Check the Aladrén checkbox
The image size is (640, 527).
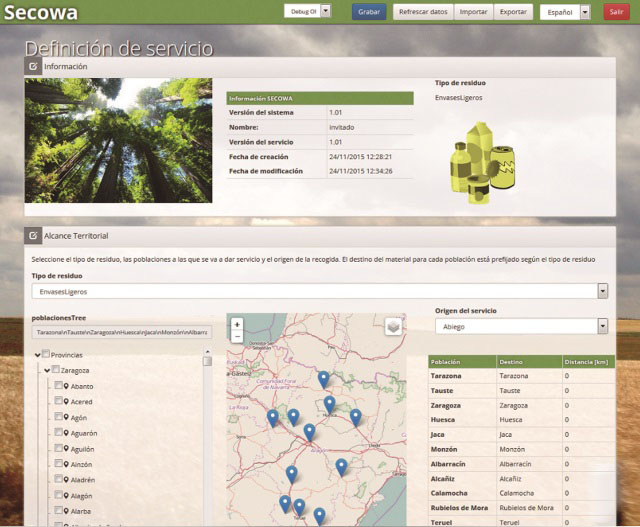click(58, 479)
